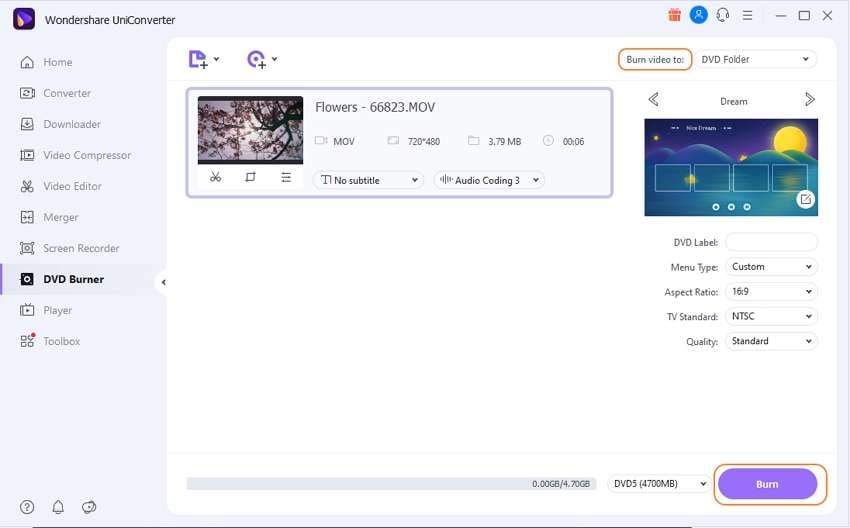Go to next DVD template arrow
Image resolution: width=850 pixels, height=528 pixels.
pos(809,100)
